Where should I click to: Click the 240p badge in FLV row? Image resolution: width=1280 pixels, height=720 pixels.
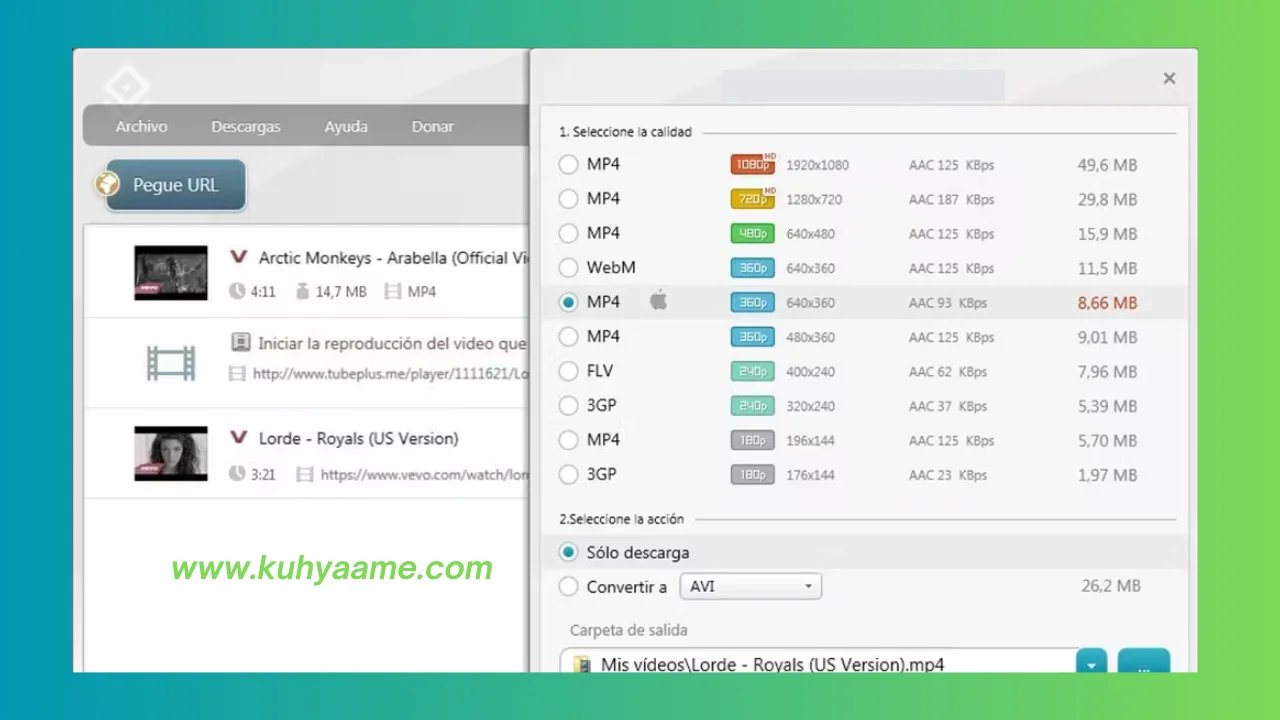(753, 371)
